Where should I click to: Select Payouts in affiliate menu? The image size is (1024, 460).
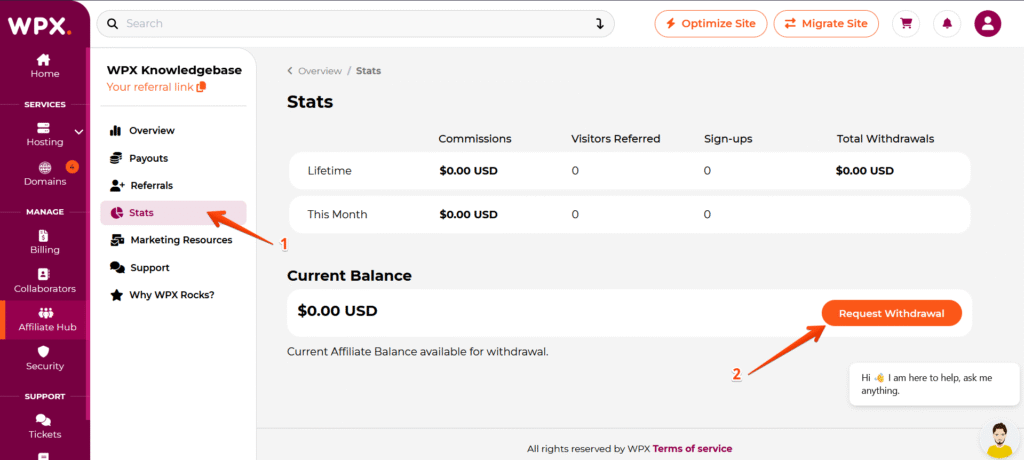[x=148, y=158]
